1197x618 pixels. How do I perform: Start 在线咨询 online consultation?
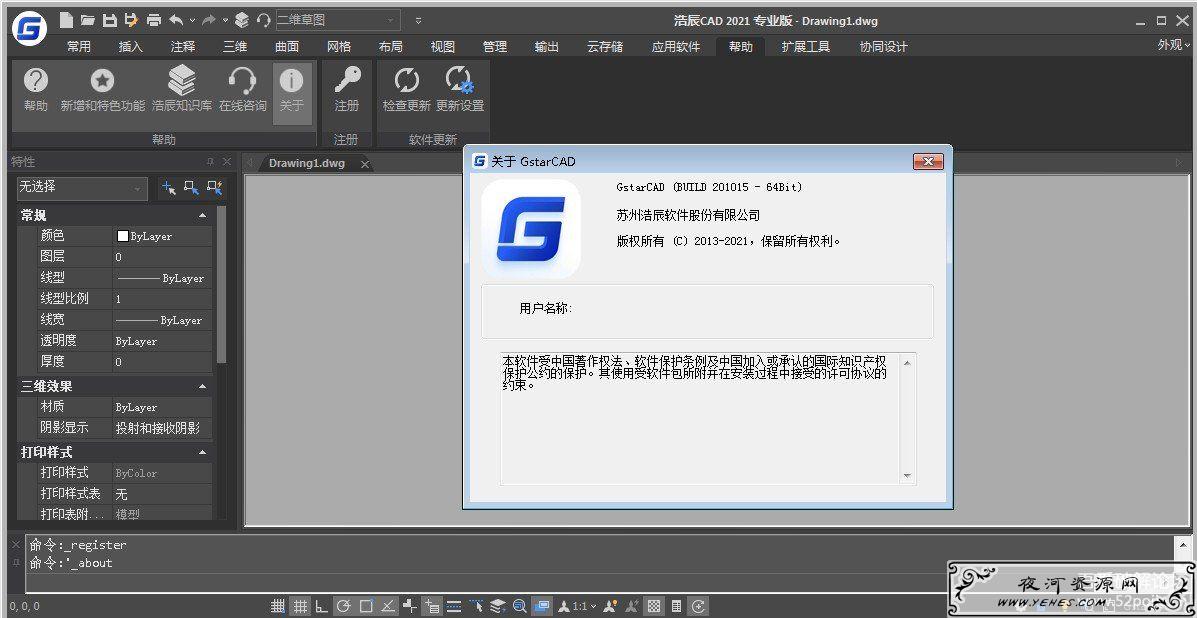243,90
